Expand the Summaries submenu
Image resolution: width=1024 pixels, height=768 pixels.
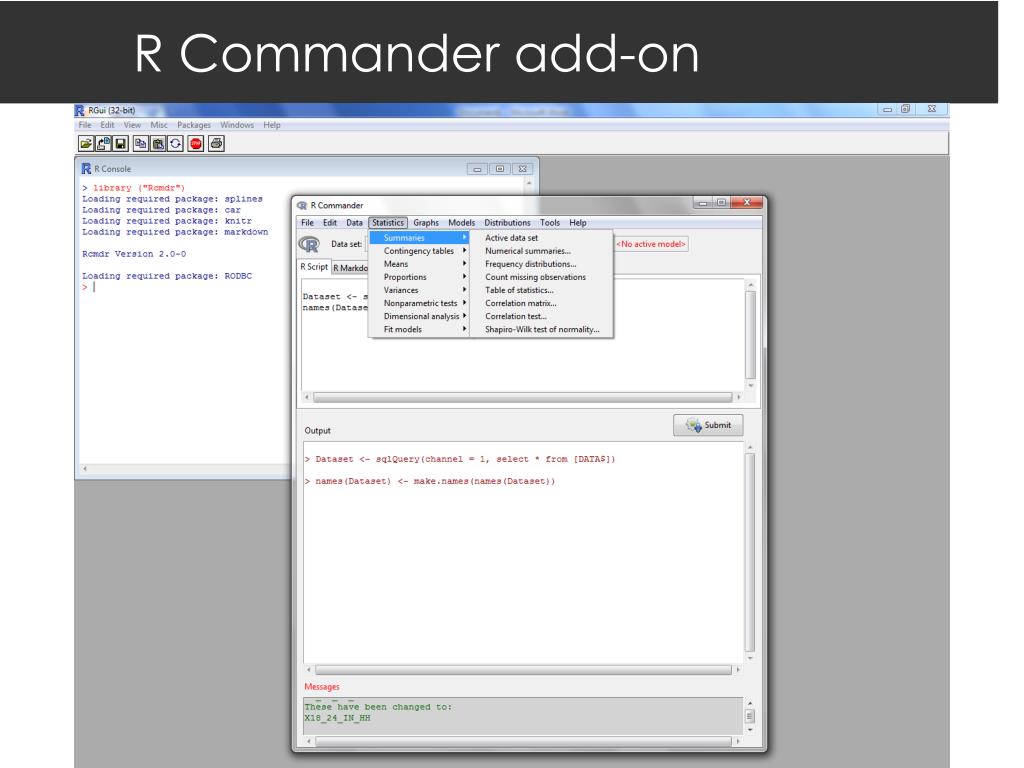coord(419,238)
